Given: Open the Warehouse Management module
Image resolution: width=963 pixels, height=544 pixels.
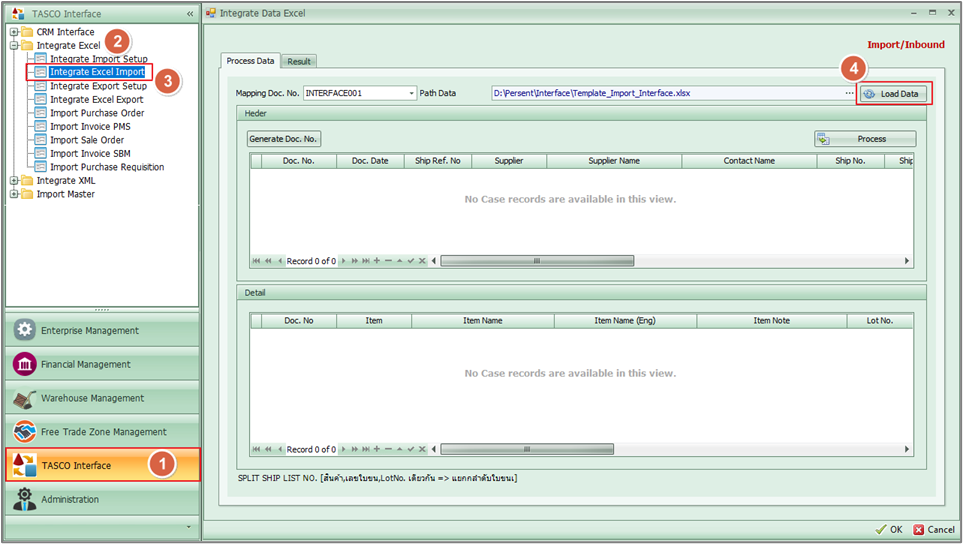Looking at the screenshot, I should (92, 398).
